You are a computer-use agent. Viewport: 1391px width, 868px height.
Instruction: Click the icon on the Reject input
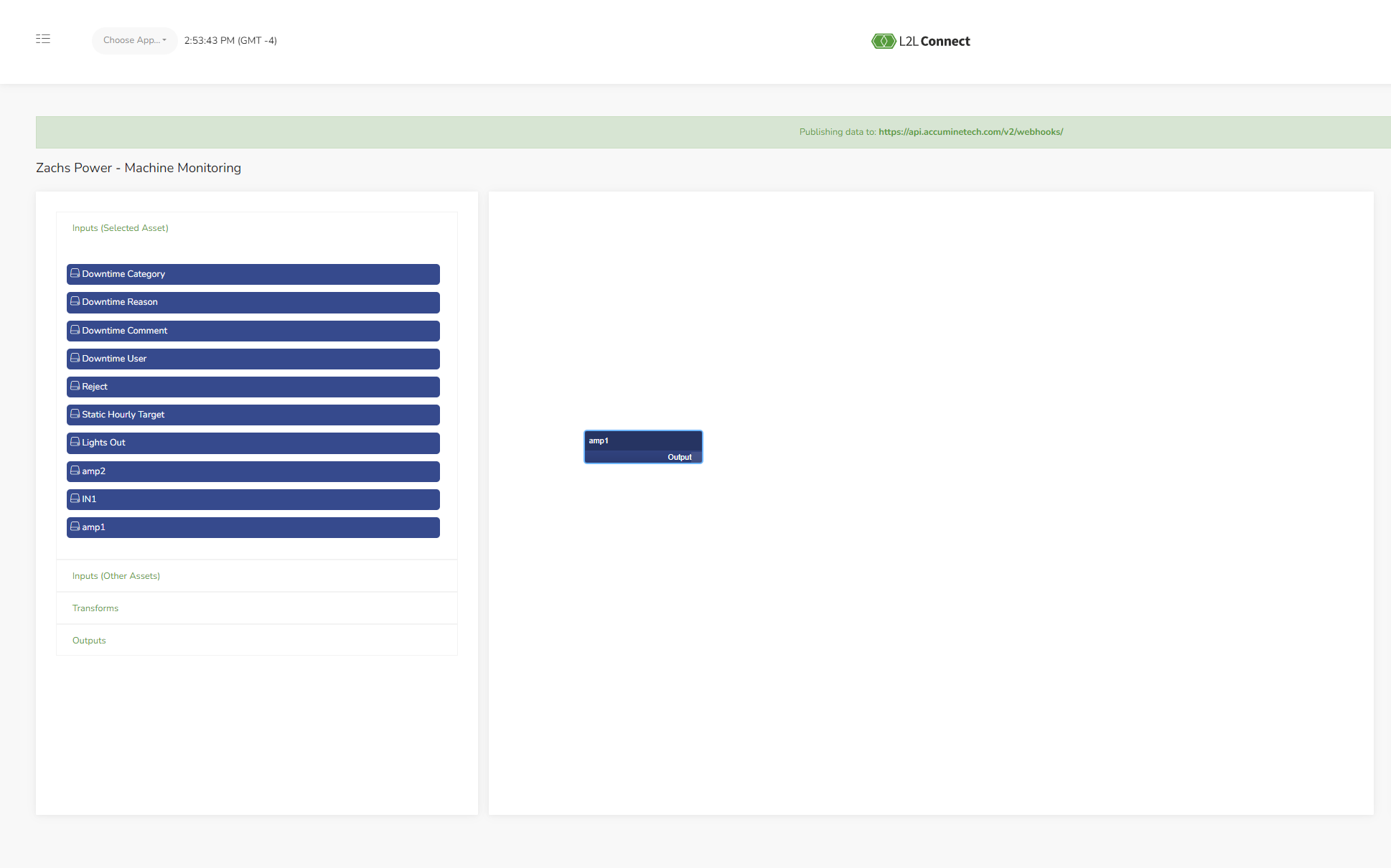click(75, 386)
